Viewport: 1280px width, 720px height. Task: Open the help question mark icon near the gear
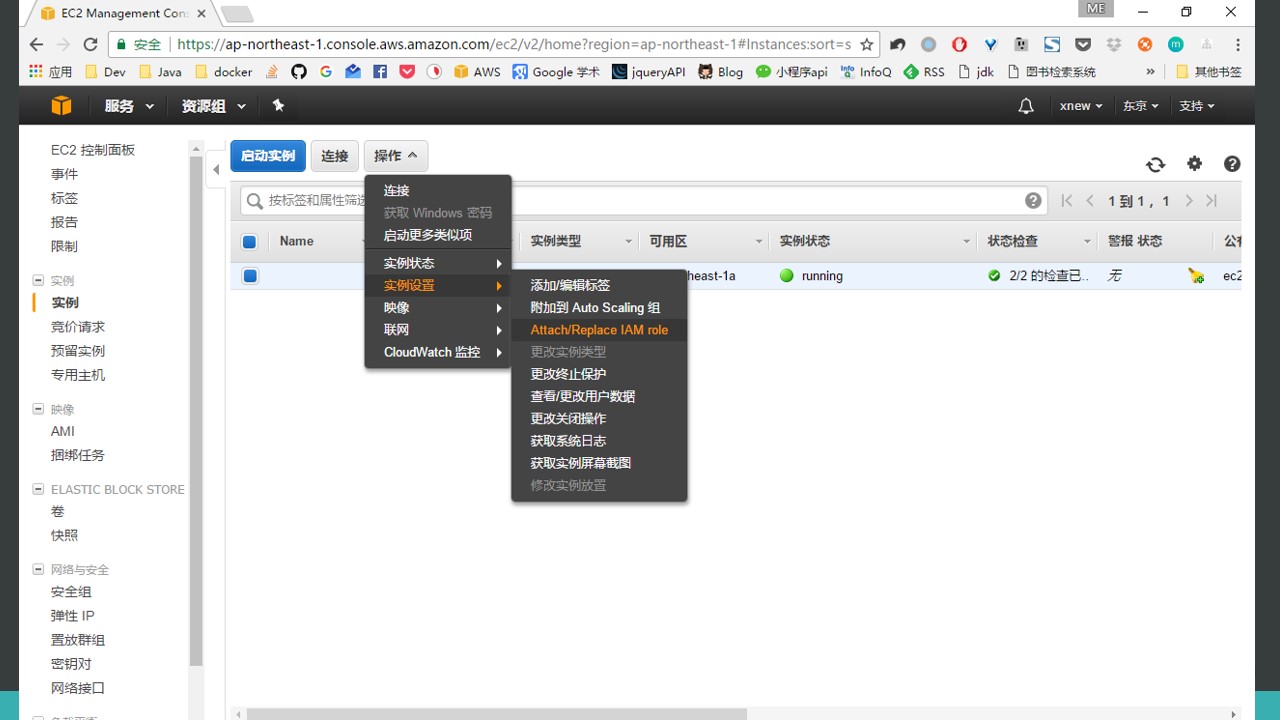coord(1232,164)
